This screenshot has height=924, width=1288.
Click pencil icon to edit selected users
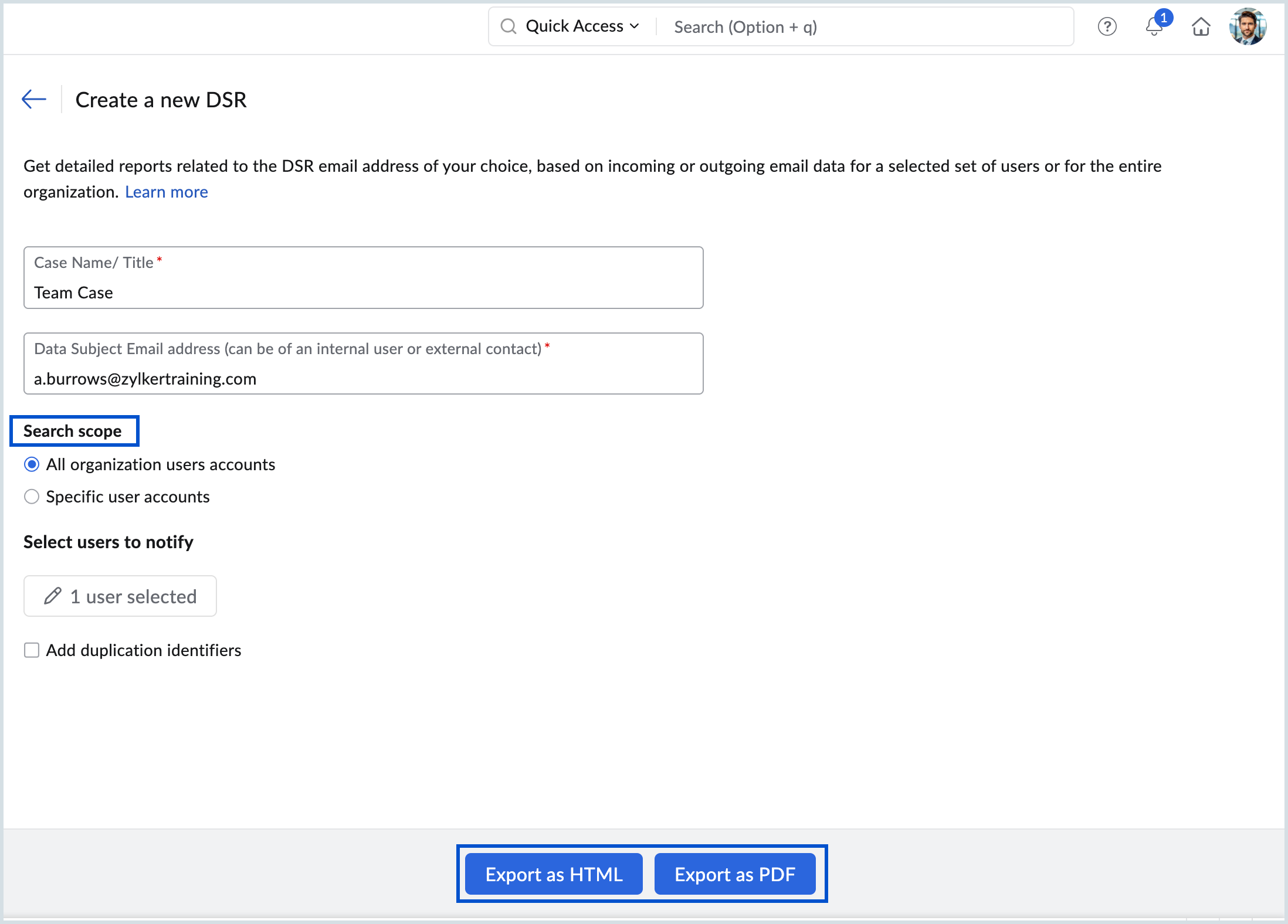point(53,596)
